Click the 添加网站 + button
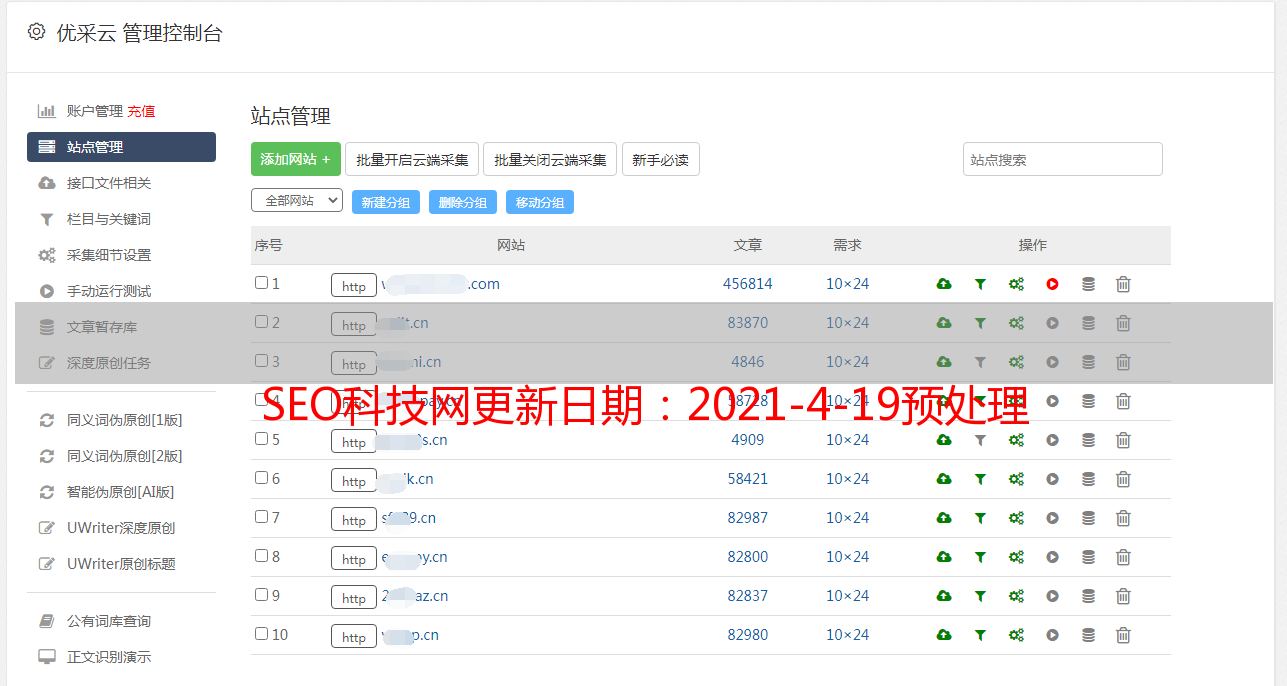Viewport: 1287px width, 686px height. point(296,159)
